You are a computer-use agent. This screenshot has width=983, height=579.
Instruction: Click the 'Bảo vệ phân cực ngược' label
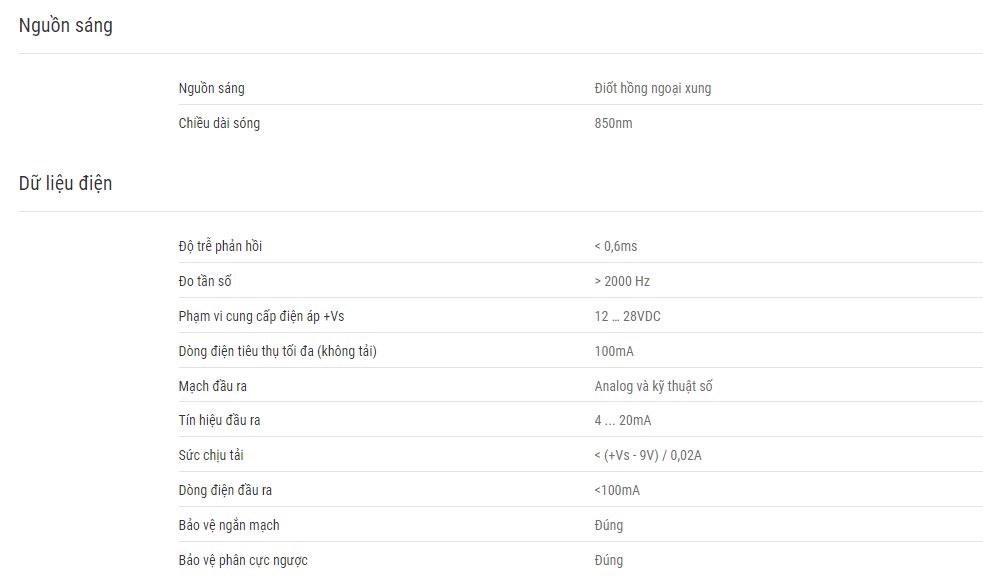[243, 560]
